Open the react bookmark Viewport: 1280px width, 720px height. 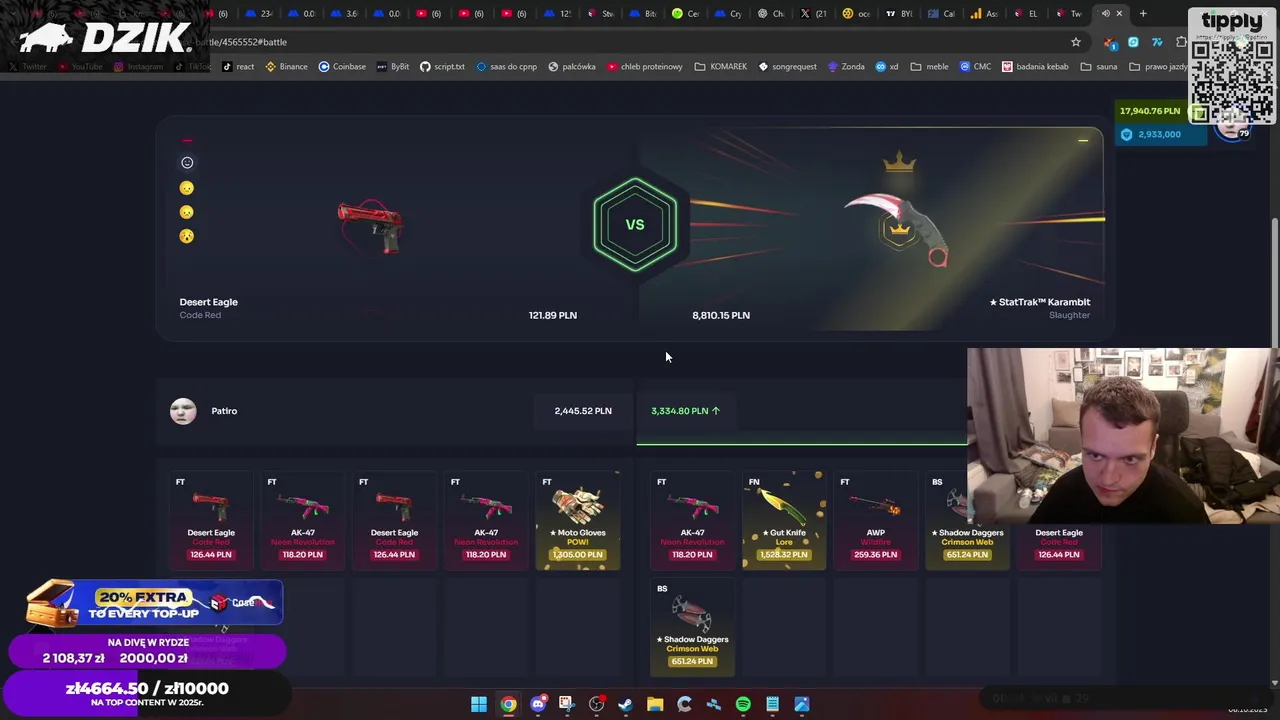pos(238,67)
